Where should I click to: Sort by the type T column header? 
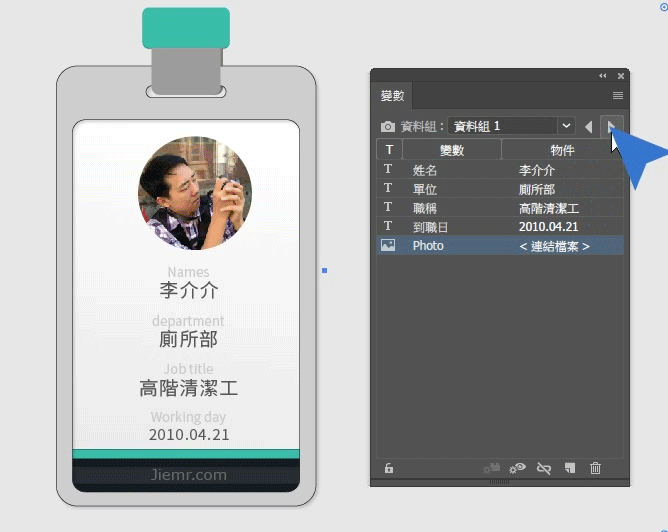pyautogui.click(x=389, y=150)
